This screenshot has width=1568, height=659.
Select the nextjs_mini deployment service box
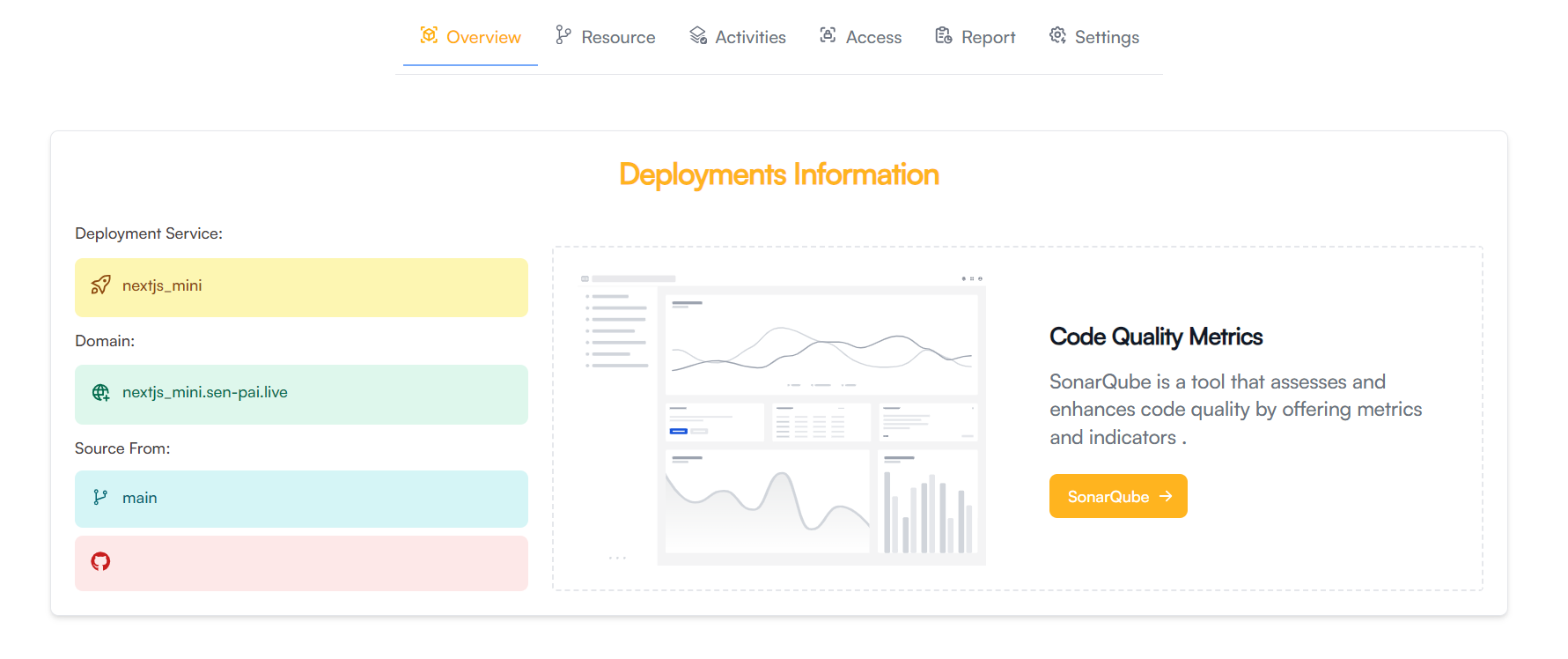(x=301, y=287)
